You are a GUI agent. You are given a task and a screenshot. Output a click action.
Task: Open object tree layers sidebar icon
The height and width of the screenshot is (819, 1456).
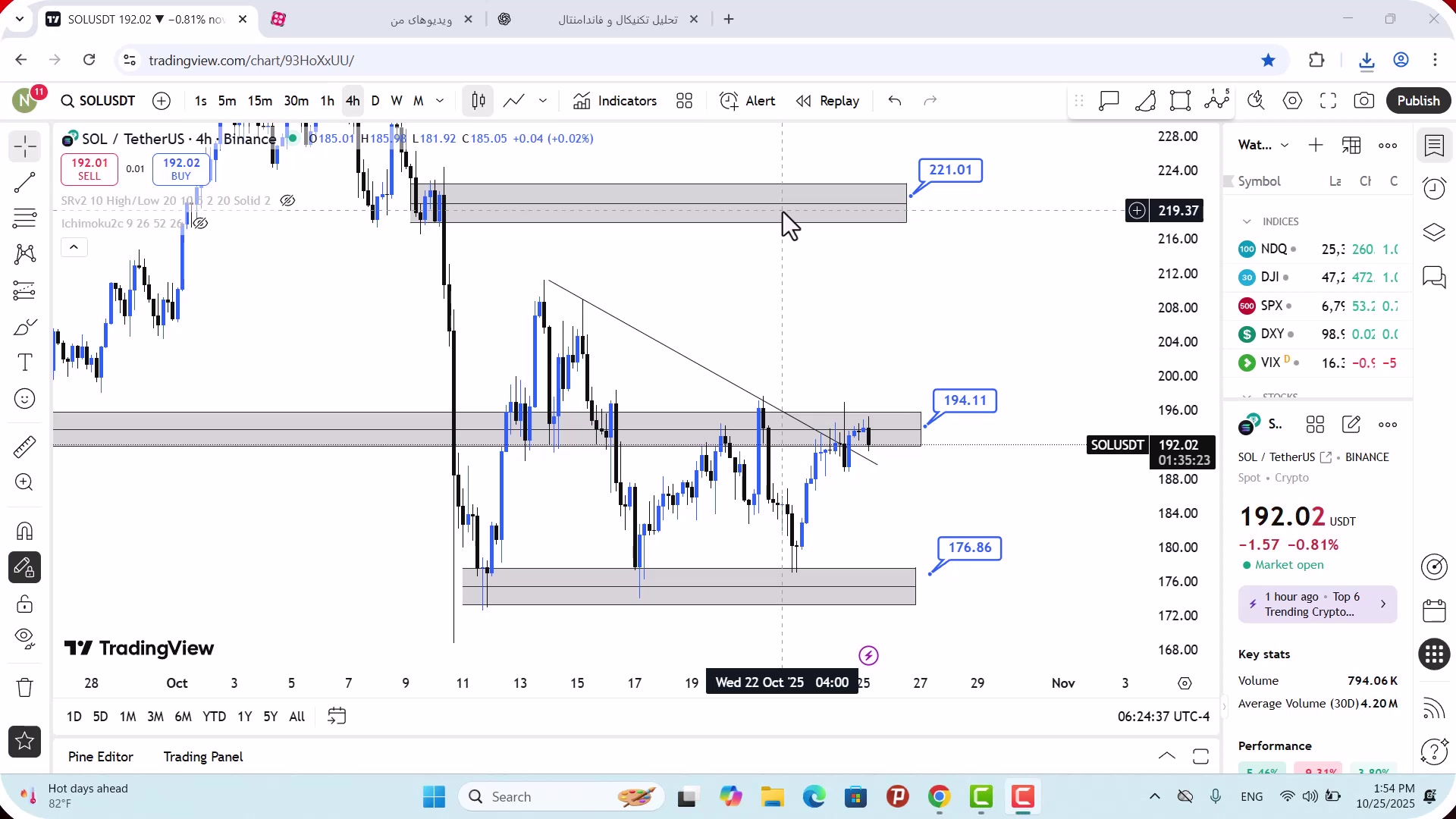pyautogui.click(x=1434, y=232)
